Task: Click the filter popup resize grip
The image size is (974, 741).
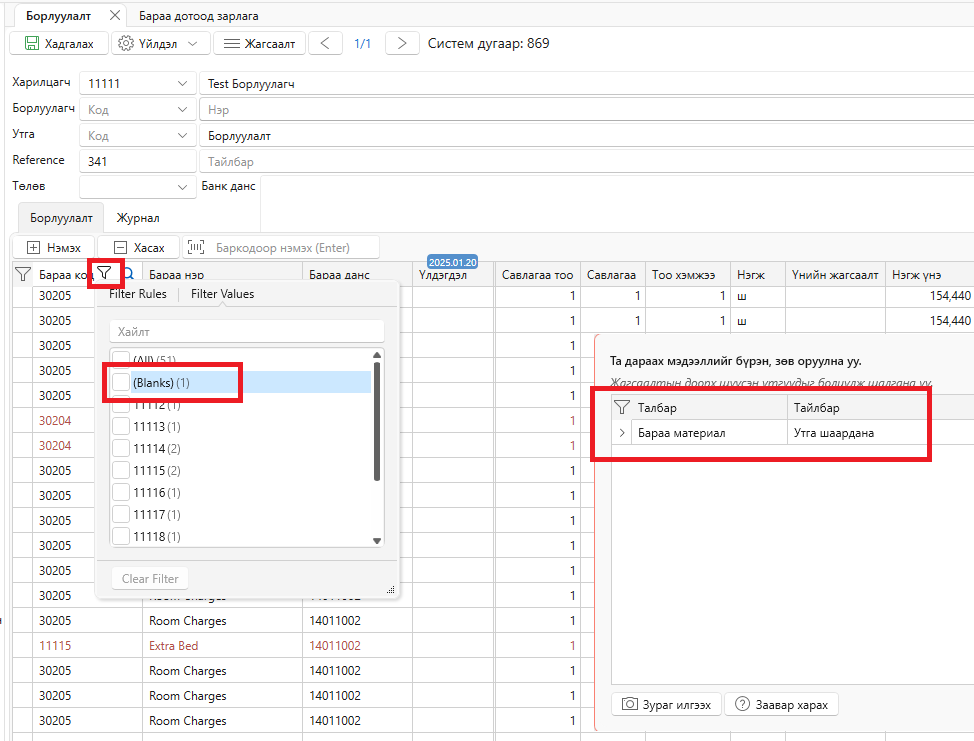Action: tap(391, 590)
